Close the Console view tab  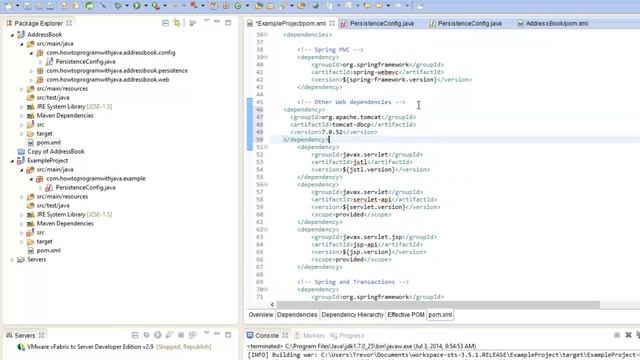pos(285,336)
